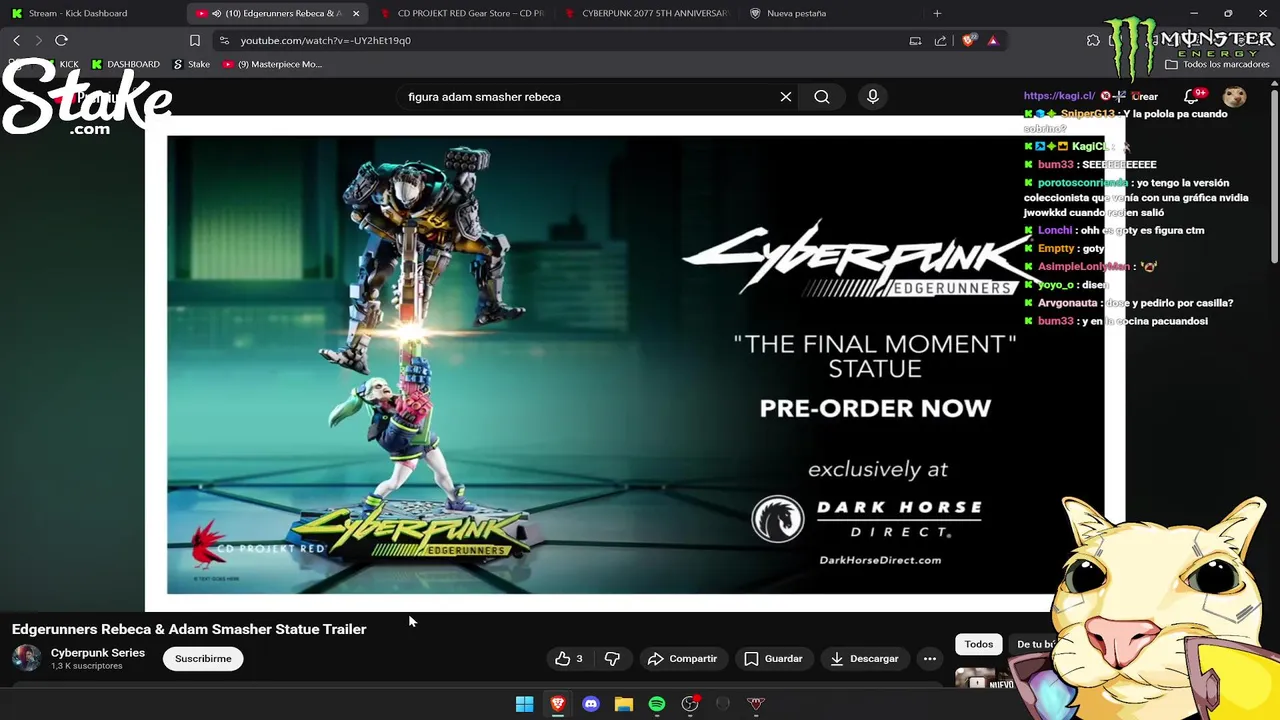Save video with the Guardar button

(x=773, y=659)
